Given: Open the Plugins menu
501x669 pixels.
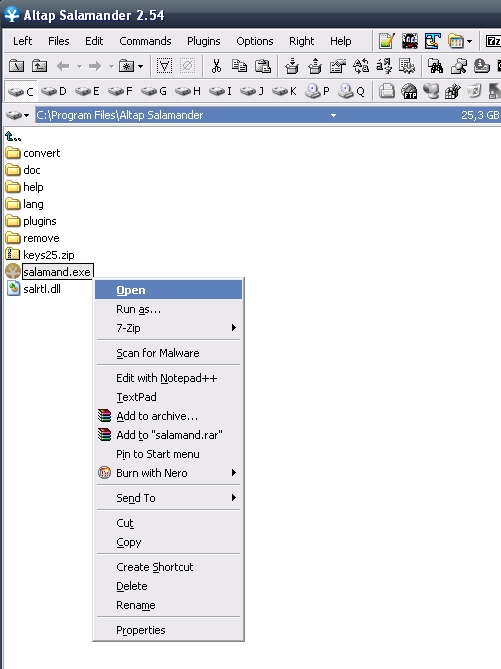Looking at the screenshot, I should pos(204,41).
